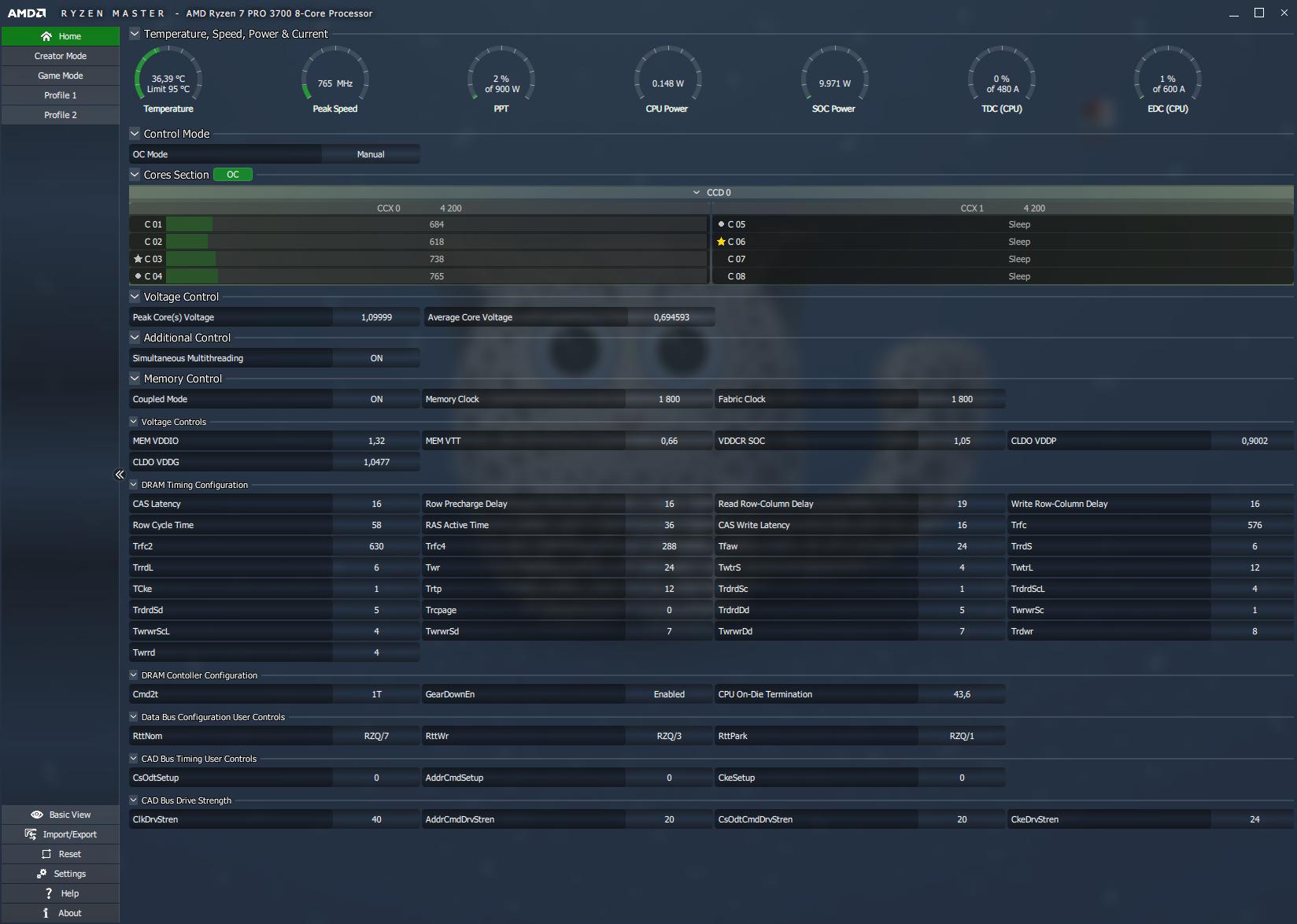The image size is (1297, 924).
Task: Click the RttPark value RZQ/1
Action: click(x=962, y=736)
